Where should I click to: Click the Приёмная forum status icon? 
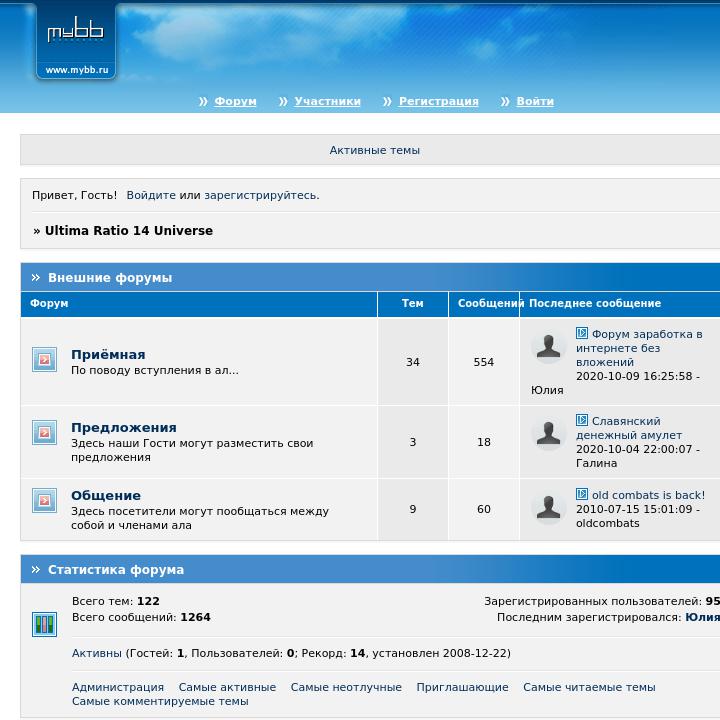click(45, 359)
